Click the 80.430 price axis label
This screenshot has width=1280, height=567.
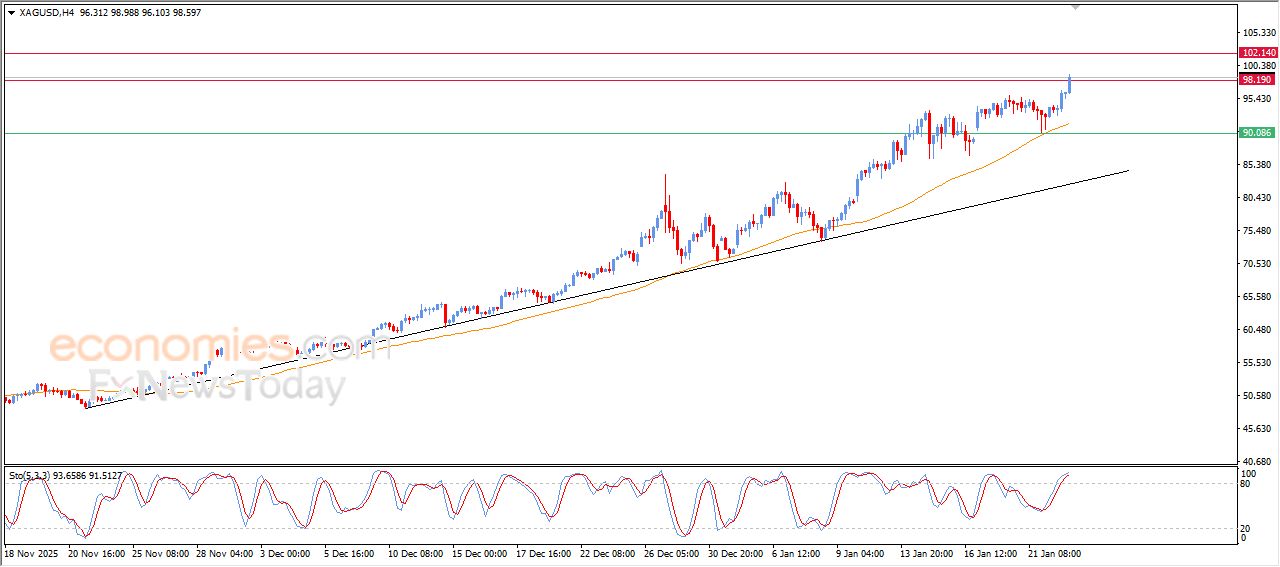tap(1256, 198)
